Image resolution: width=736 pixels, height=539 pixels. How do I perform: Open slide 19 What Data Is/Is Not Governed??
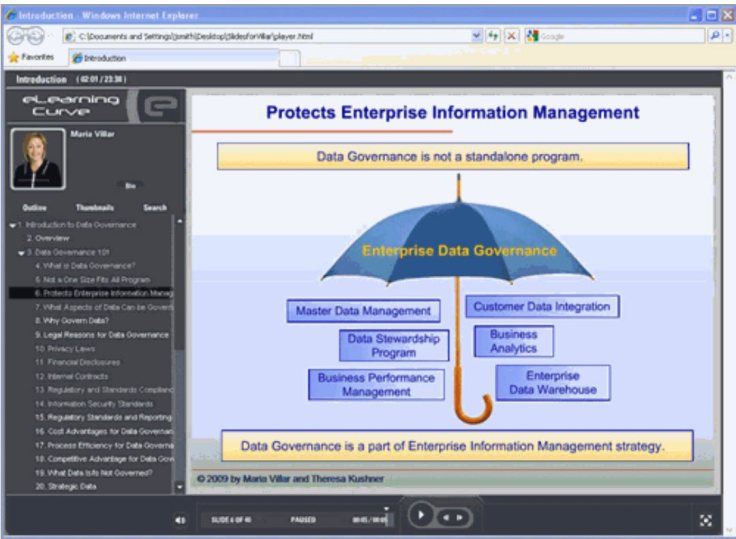(93, 473)
